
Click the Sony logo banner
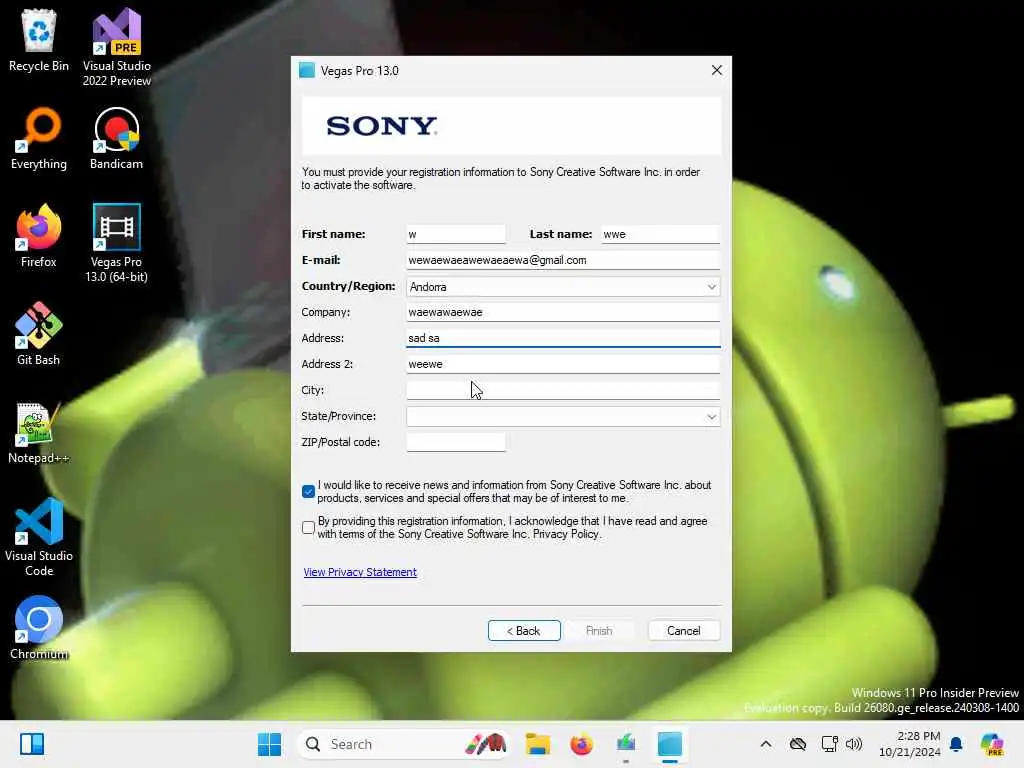click(511, 125)
